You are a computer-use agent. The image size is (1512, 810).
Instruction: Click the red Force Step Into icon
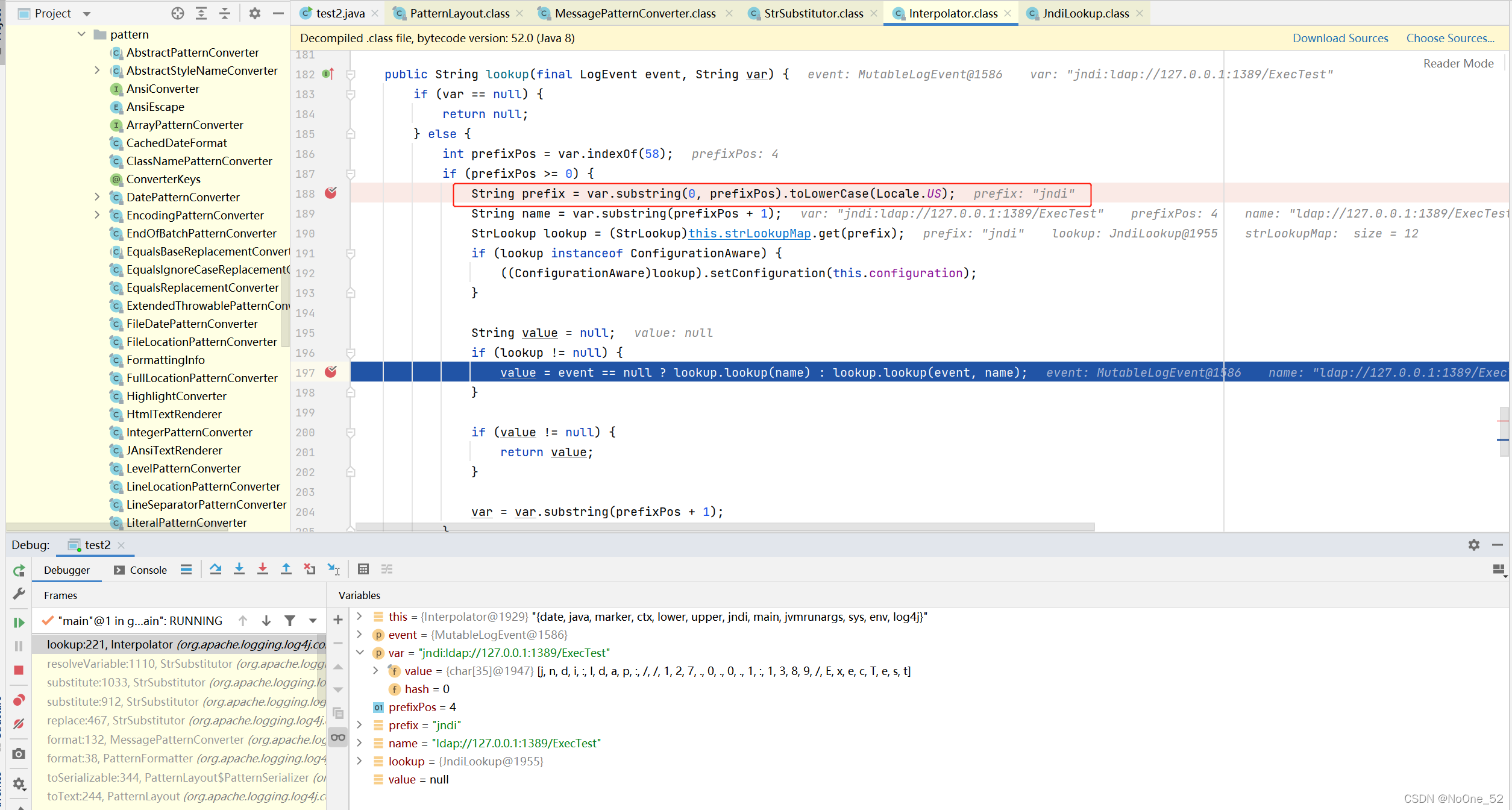click(x=263, y=569)
